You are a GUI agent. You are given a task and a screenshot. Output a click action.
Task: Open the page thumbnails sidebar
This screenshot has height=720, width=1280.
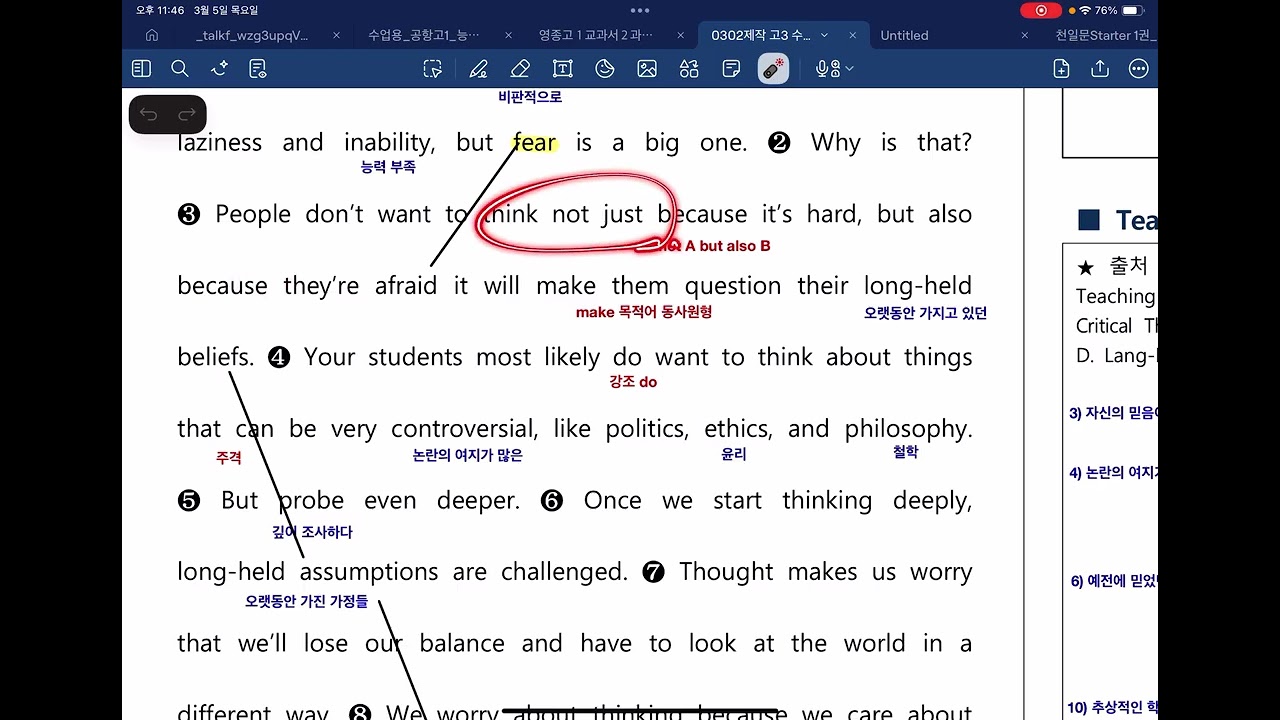coord(141,69)
